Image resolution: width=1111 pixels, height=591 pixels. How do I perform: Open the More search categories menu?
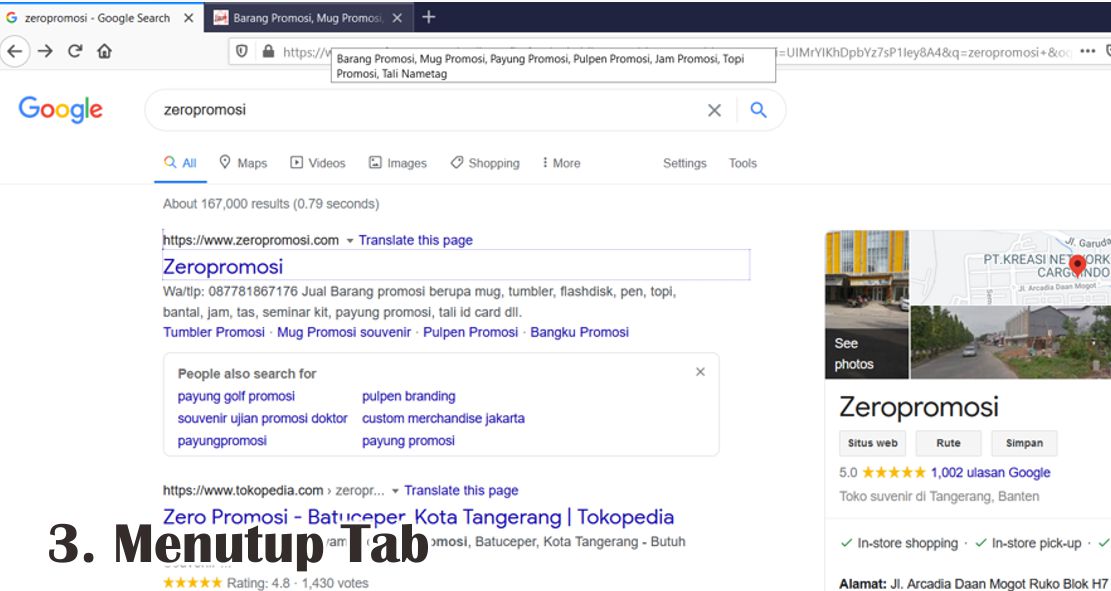point(562,163)
